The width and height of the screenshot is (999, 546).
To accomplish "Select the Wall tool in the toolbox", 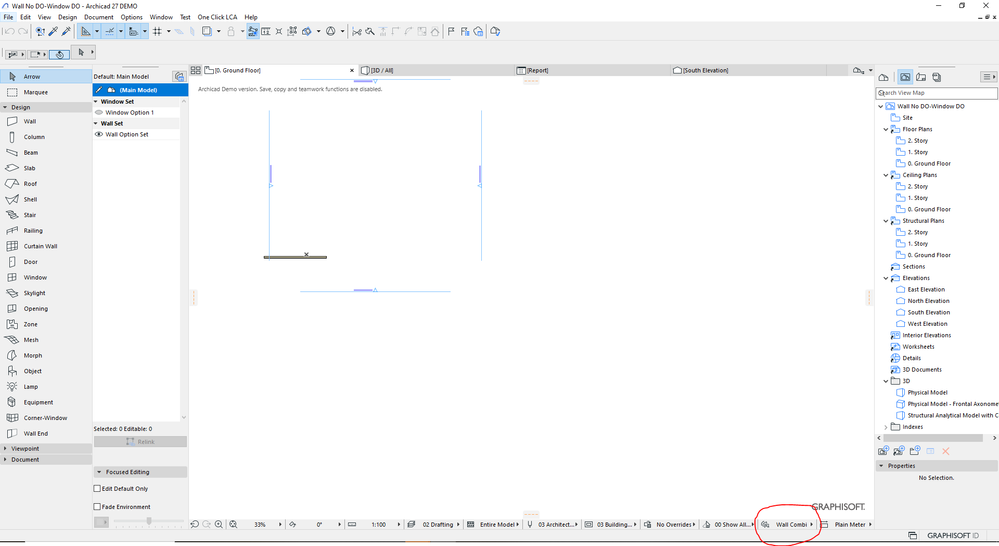I will click(x=46, y=121).
